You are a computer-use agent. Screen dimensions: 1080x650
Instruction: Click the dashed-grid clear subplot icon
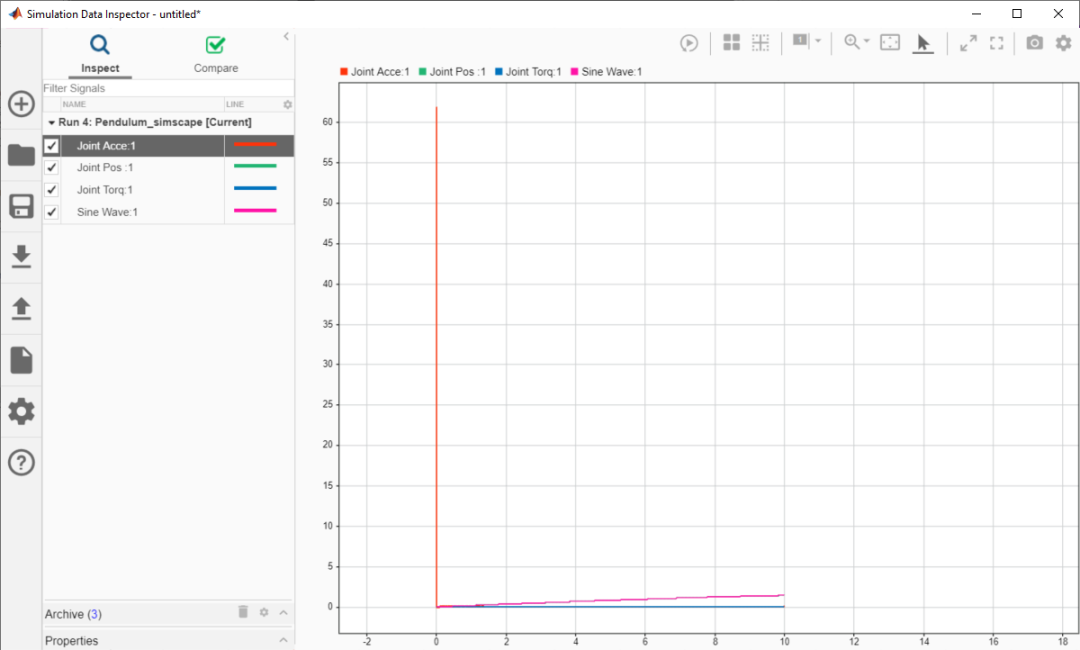(760, 43)
